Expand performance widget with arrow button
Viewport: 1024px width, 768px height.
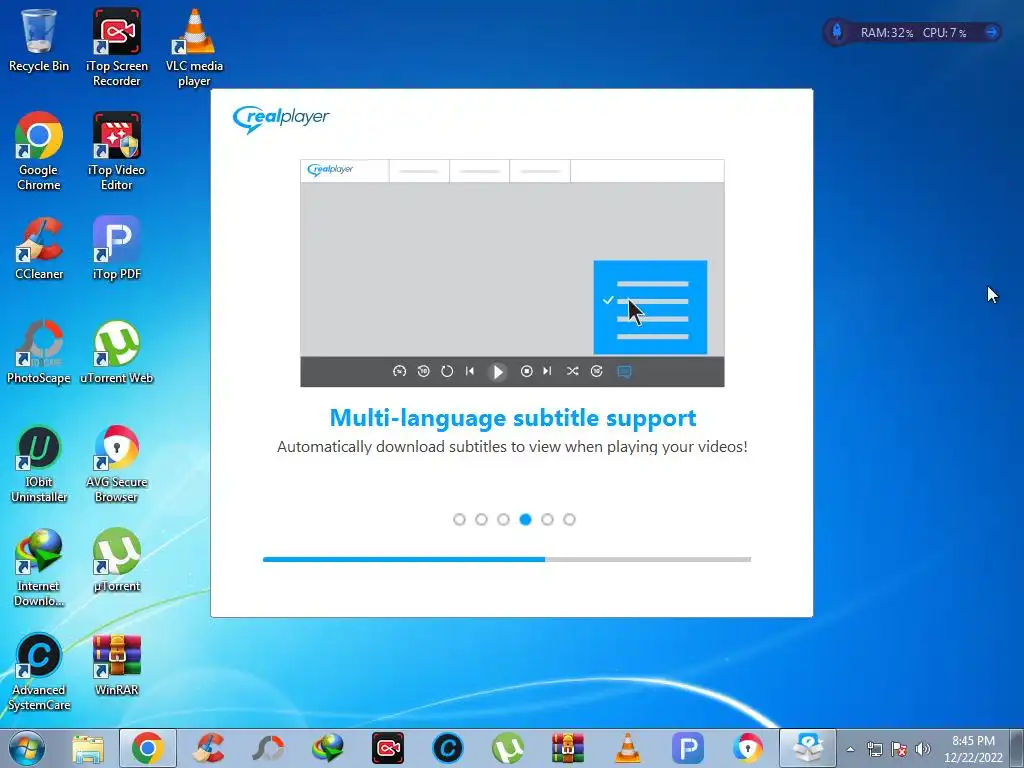point(991,32)
